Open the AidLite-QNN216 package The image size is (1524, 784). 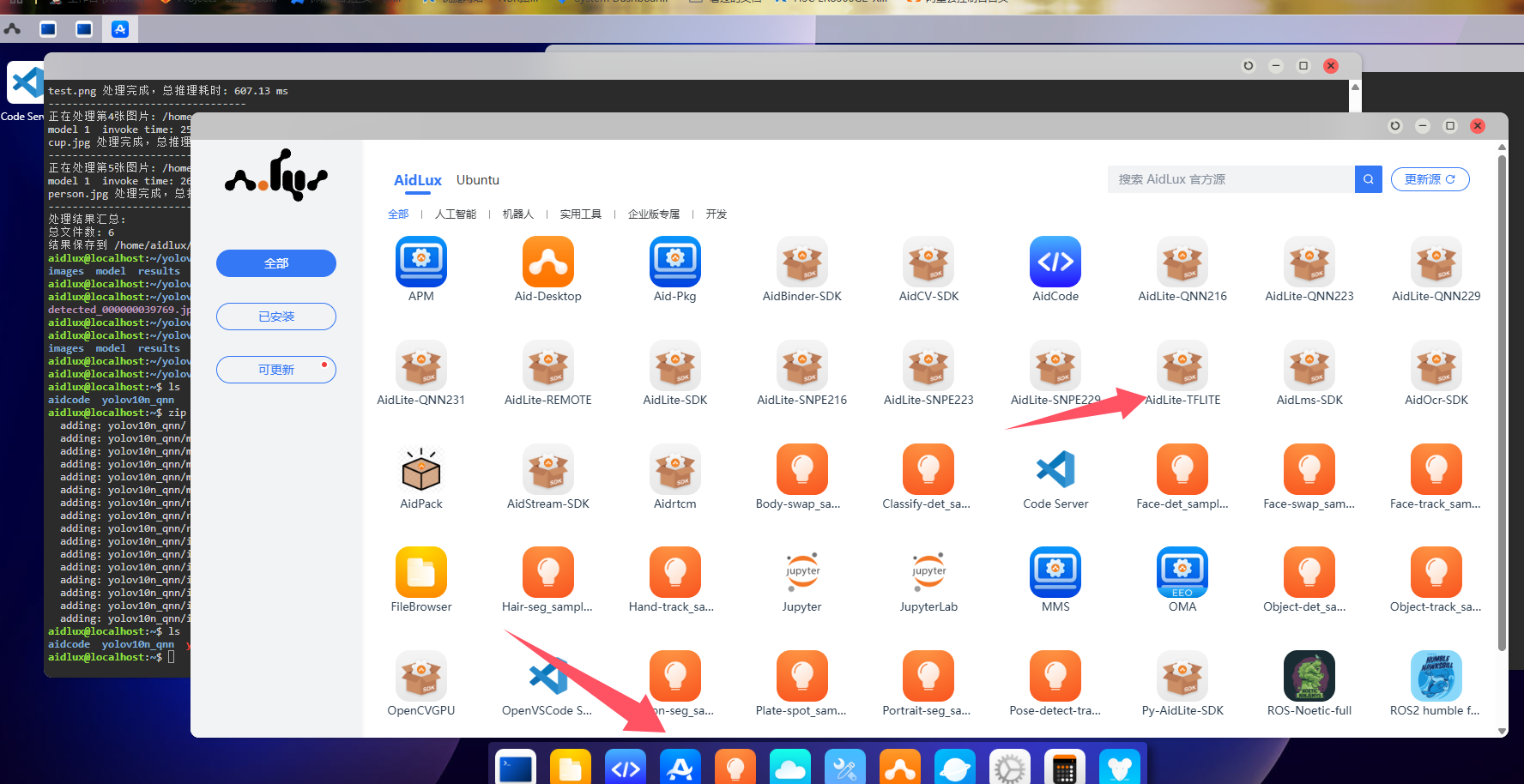1182,262
